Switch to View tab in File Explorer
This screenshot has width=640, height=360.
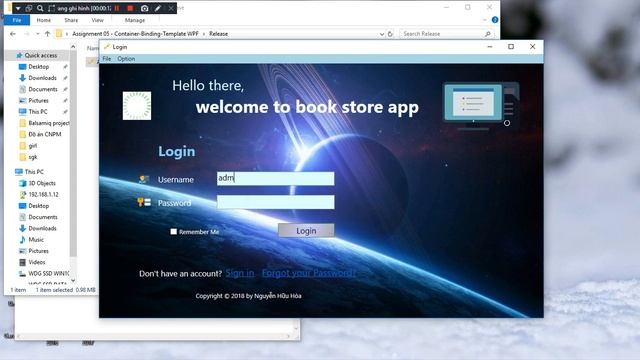tap(98, 20)
